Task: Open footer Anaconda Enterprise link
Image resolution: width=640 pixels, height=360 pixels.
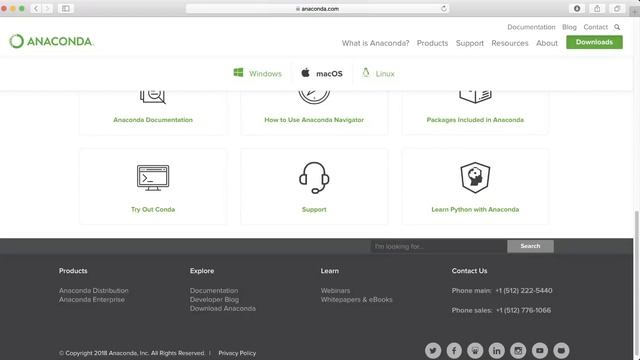Action: click(92, 300)
